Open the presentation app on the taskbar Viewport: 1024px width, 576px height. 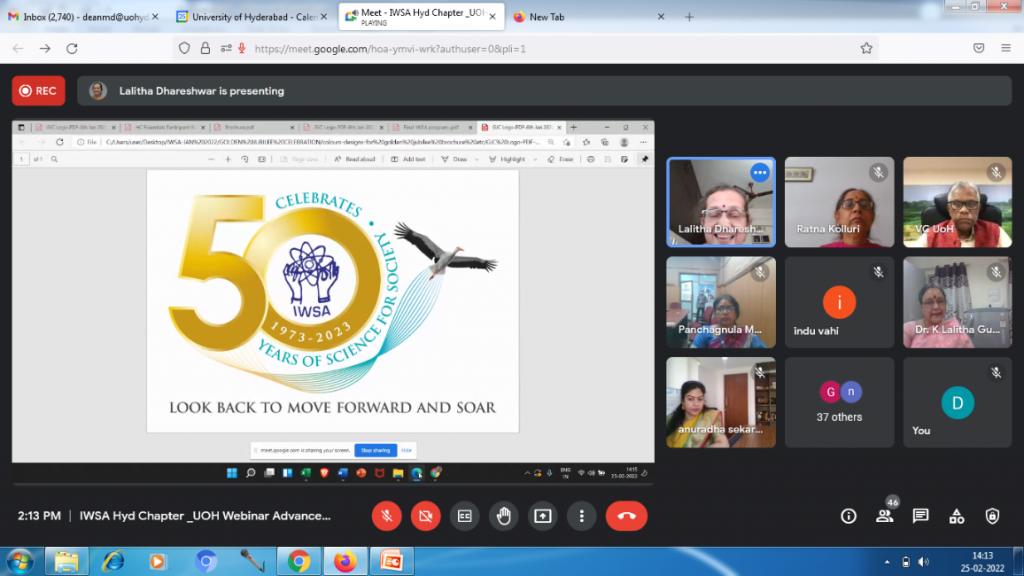click(x=392, y=562)
